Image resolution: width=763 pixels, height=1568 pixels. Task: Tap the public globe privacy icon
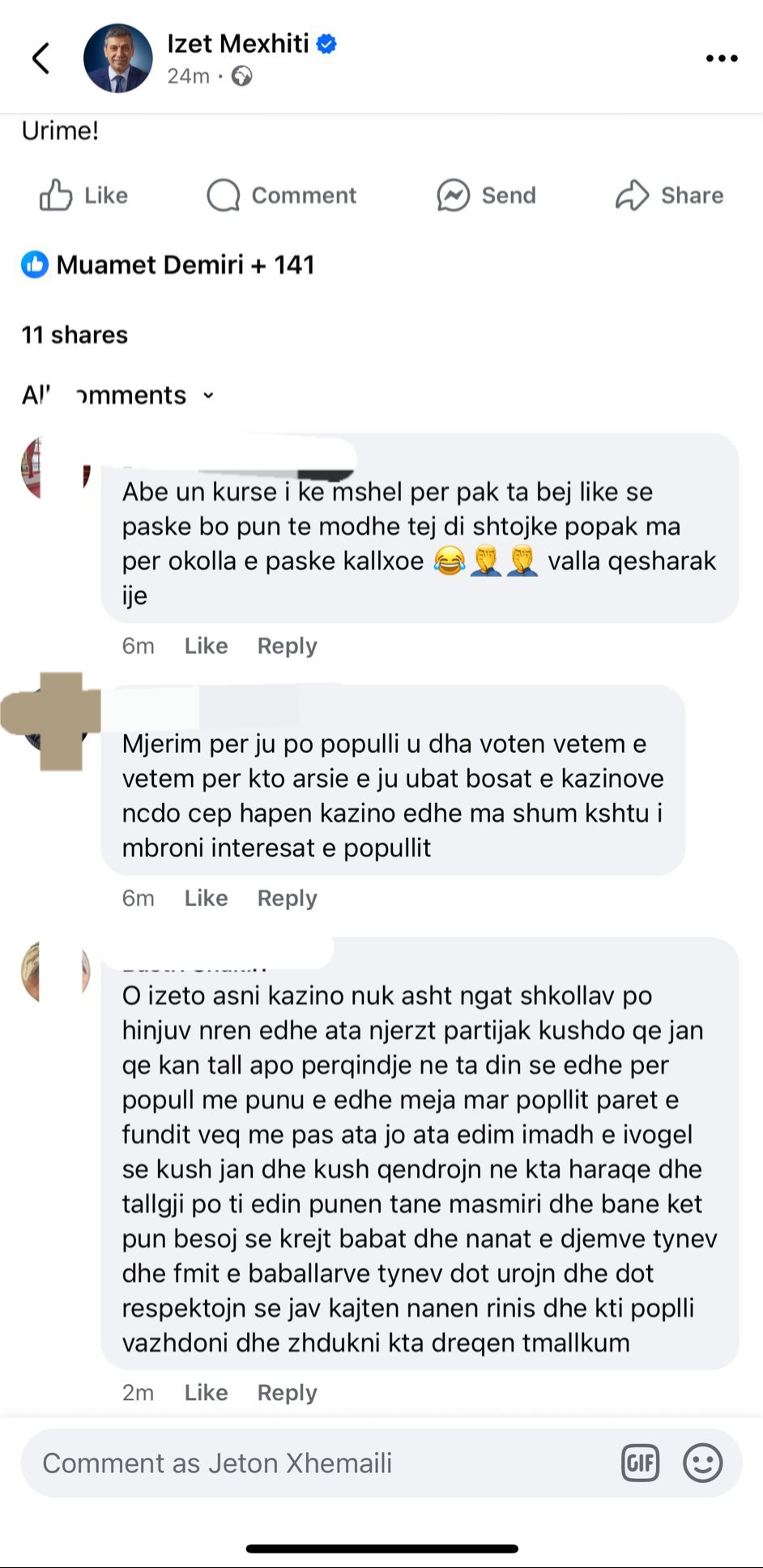coord(241,76)
